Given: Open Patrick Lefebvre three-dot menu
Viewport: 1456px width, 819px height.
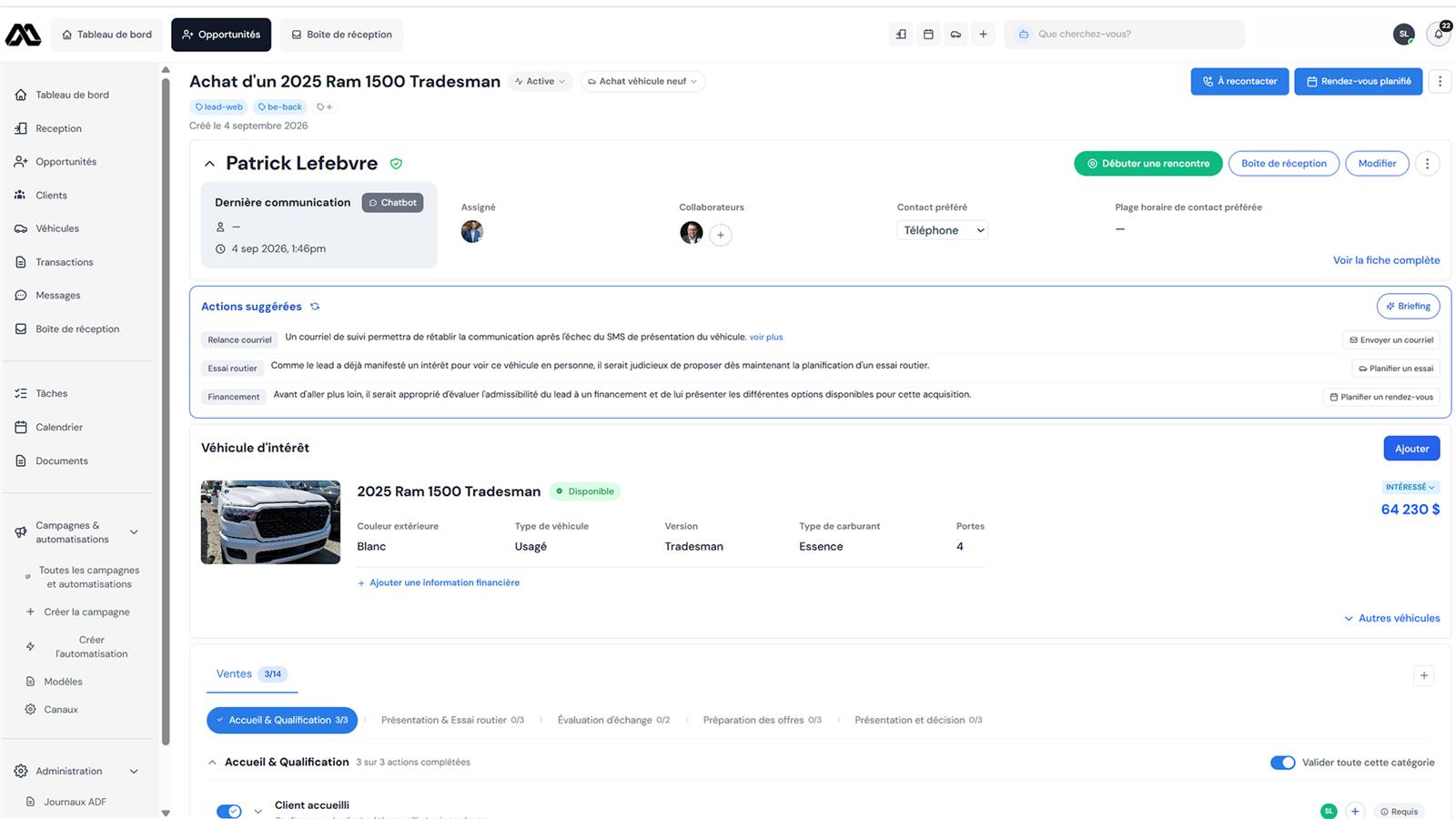Looking at the screenshot, I should pos(1427,164).
